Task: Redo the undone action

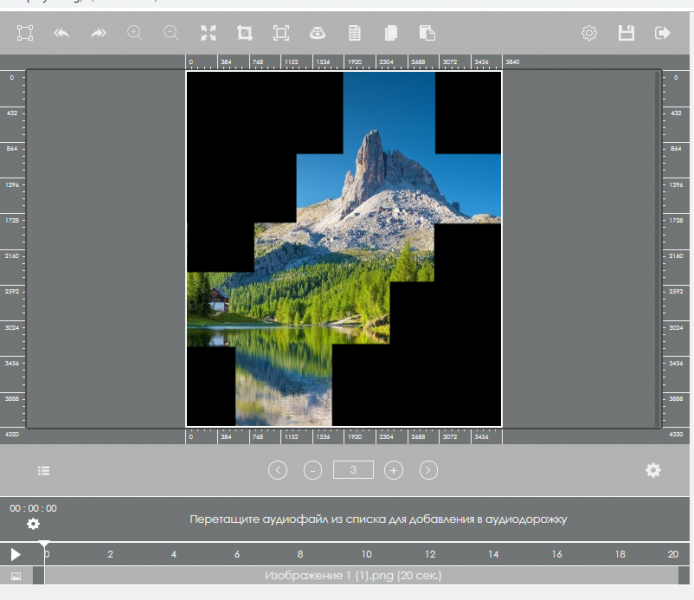Action: [98, 33]
